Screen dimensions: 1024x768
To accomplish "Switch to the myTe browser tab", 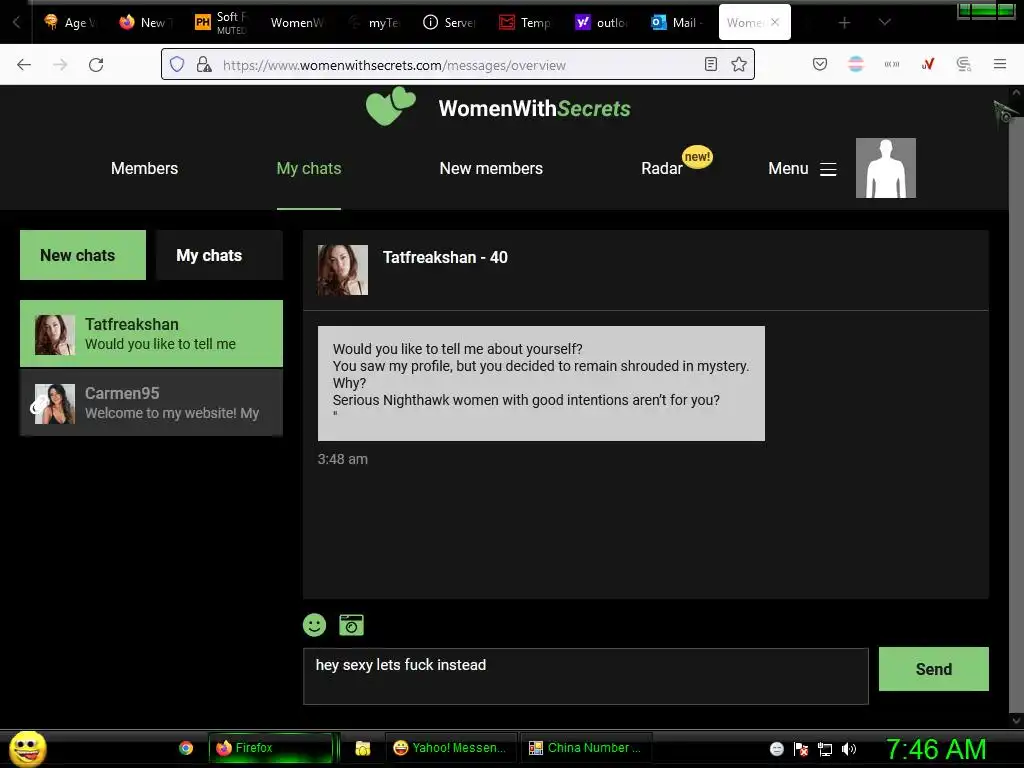I will click(374, 23).
